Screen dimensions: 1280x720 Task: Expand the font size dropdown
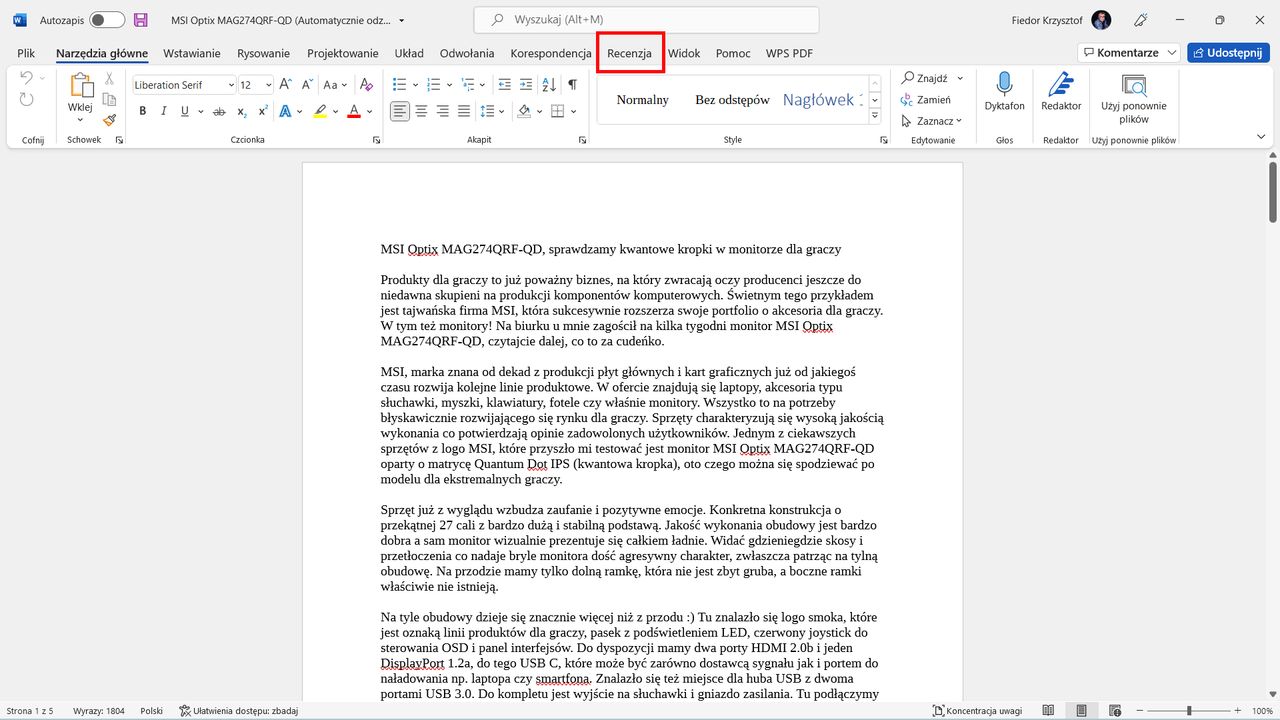[268, 84]
